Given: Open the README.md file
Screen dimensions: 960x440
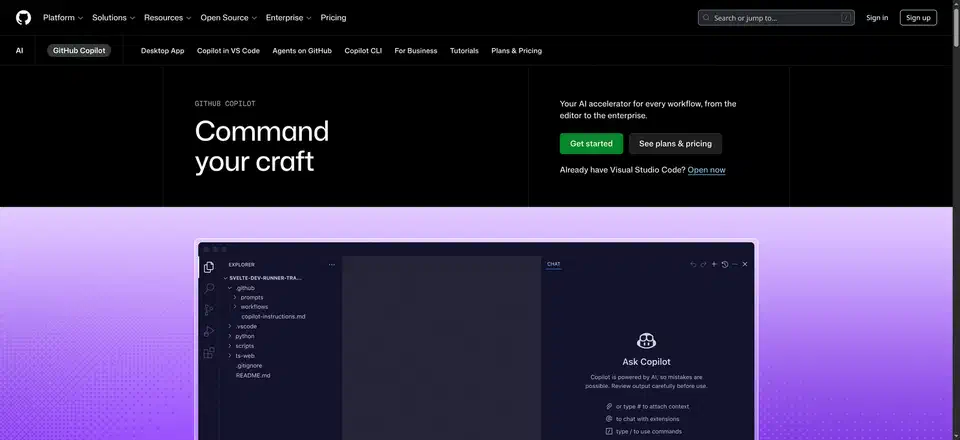Looking at the screenshot, I should tap(253, 376).
